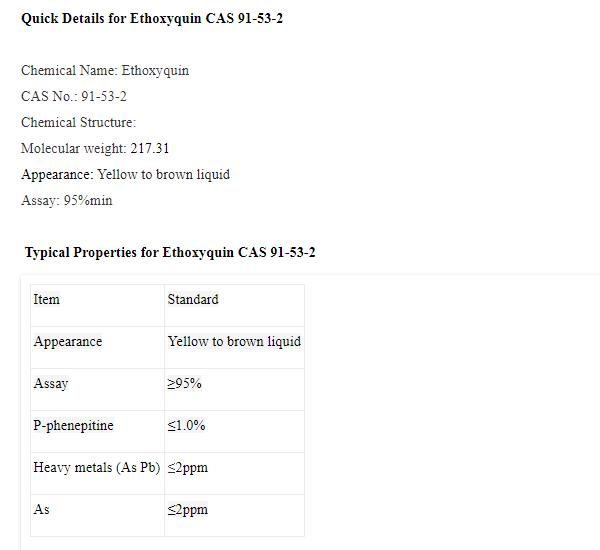
Task: Click the Yellow to brown liquid table cell
Action: pyautogui.click(x=234, y=341)
